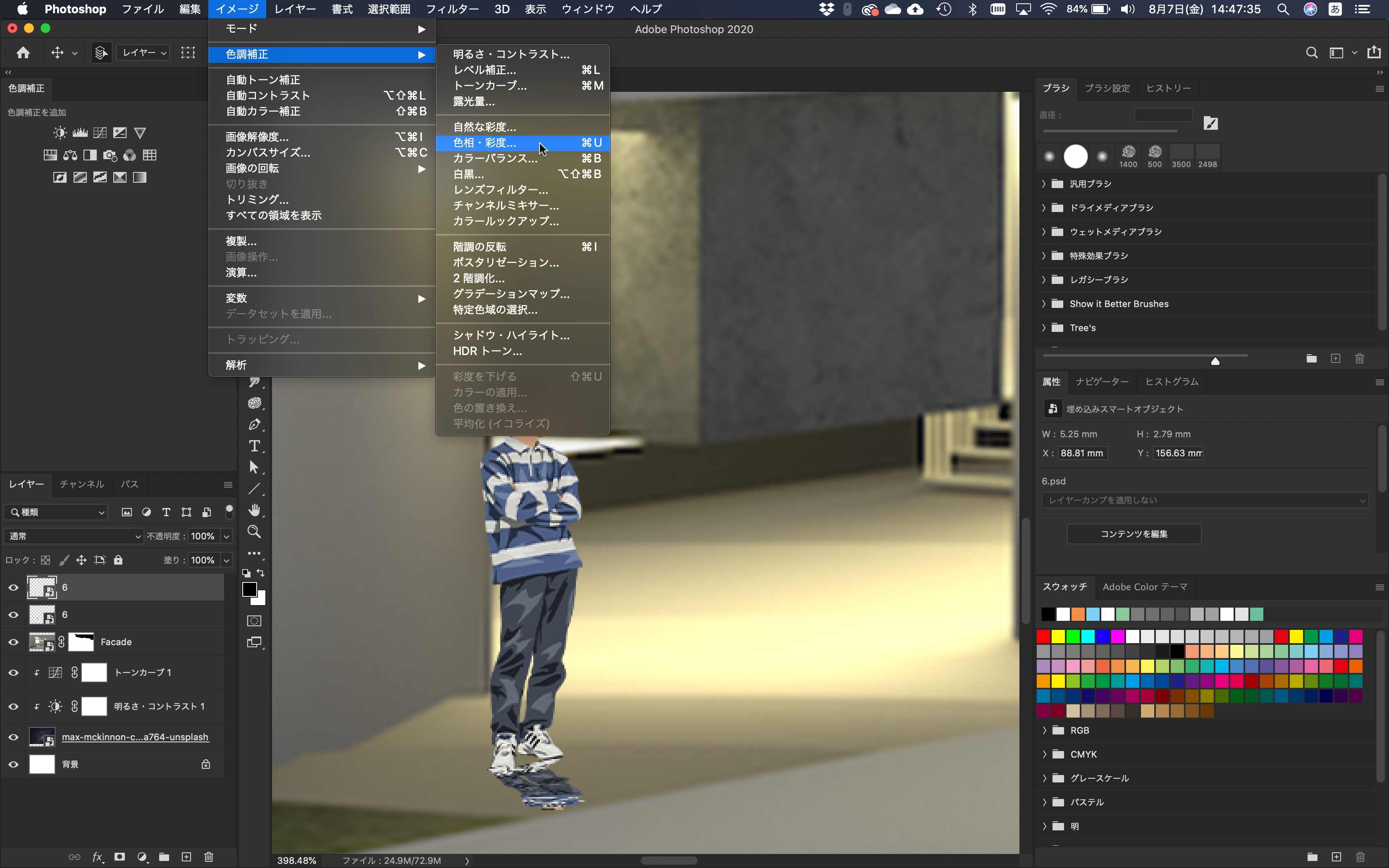This screenshot has width=1389, height=868.
Task: Click the layer style fx icon
Action: click(x=98, y=857)
